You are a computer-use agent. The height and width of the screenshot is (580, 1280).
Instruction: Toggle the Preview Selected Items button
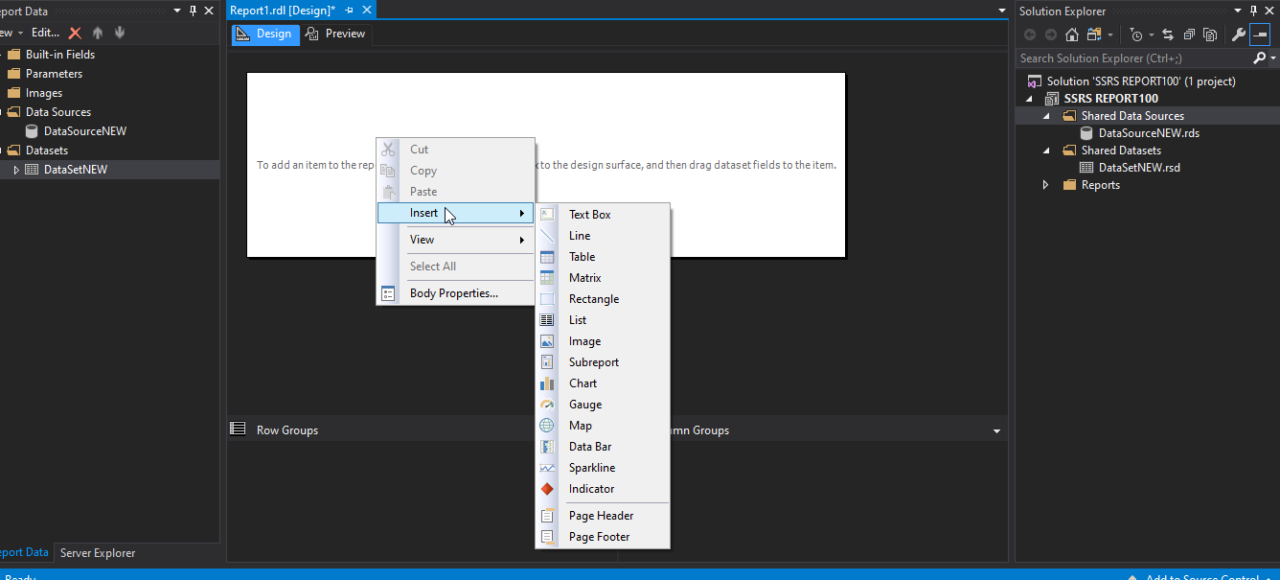tap(1260, 35)
